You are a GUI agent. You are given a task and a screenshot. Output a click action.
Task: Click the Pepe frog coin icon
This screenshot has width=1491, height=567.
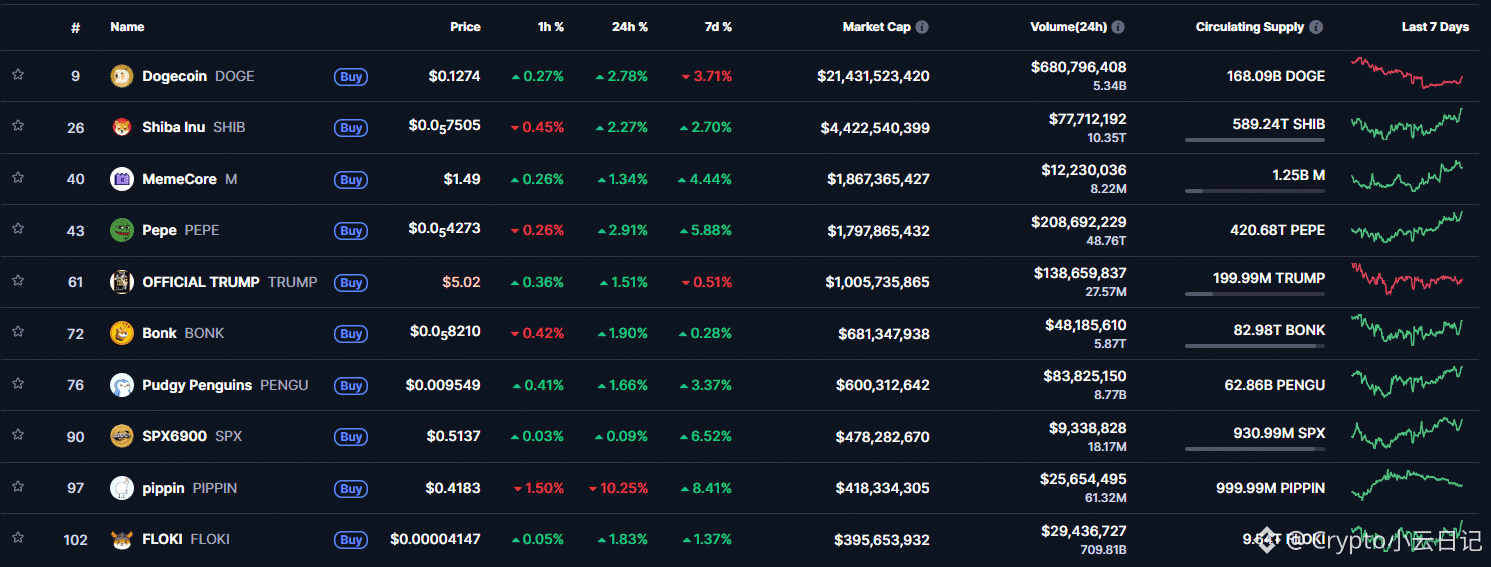(x=121, y=230)
